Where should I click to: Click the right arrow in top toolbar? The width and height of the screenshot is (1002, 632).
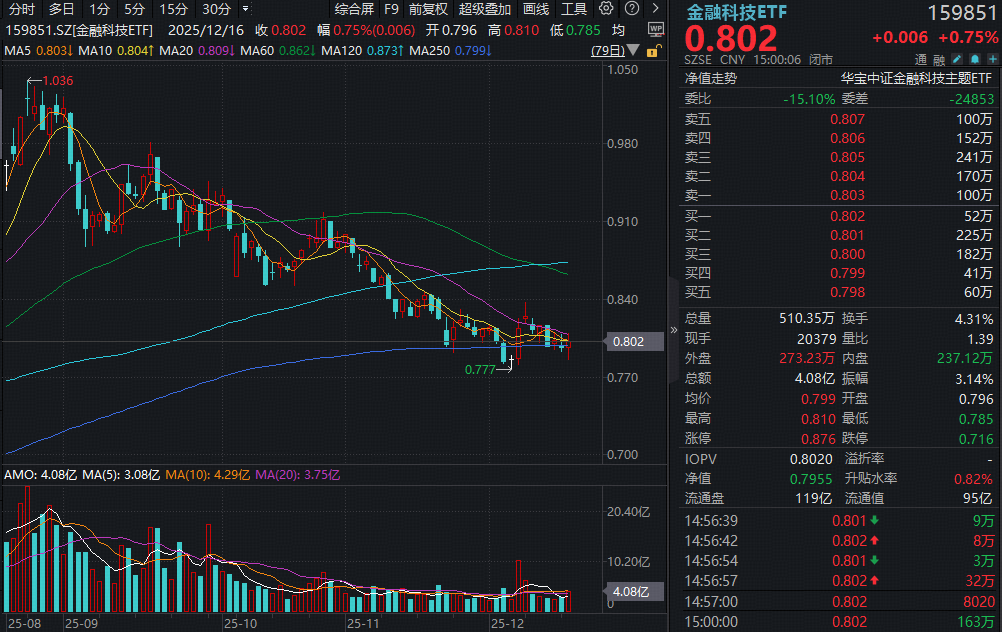point(653,9)
